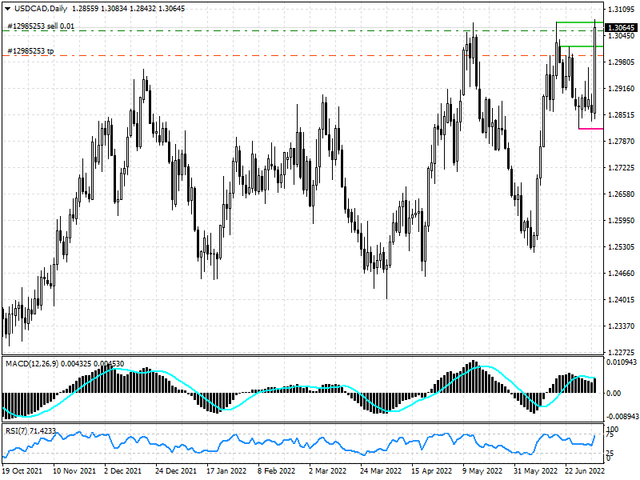Click the USDCAD,Daily chart title

[41, 9]
